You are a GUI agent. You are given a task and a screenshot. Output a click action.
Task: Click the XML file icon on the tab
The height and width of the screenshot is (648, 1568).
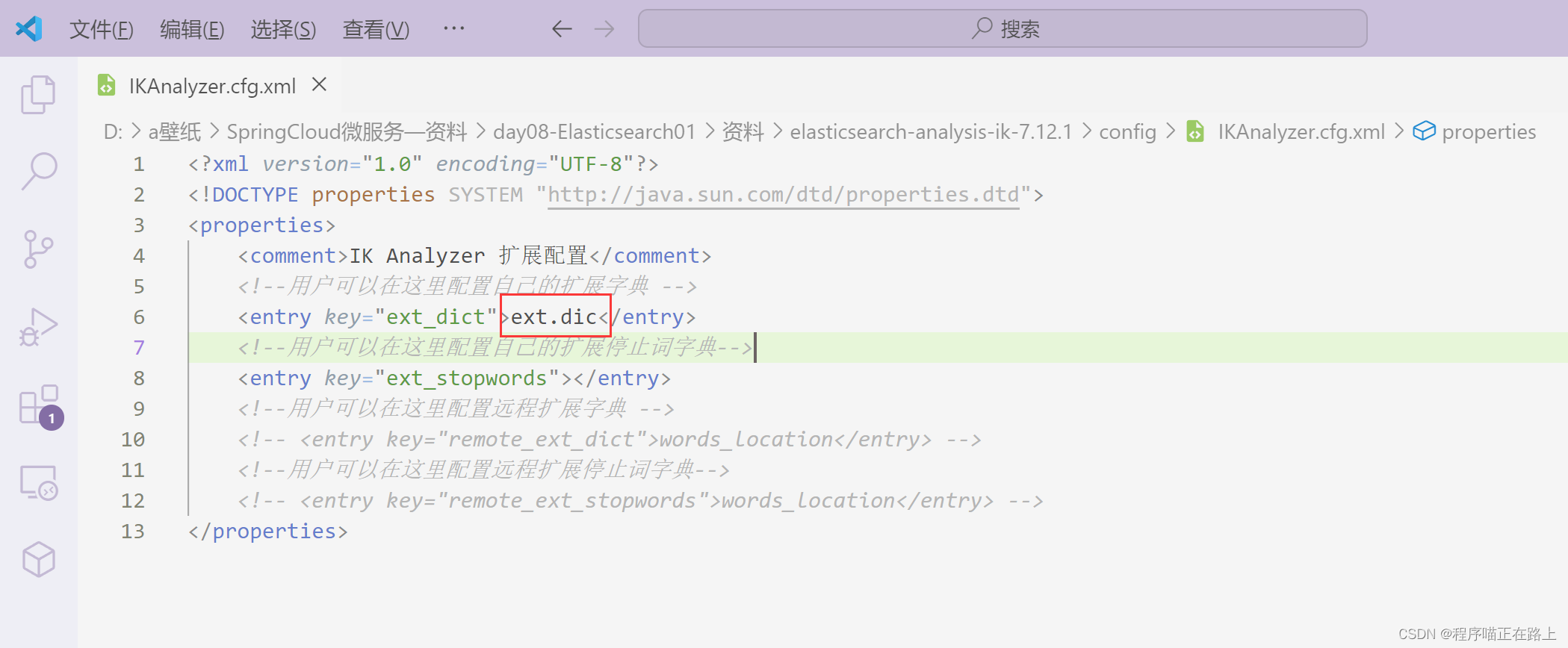tap(107, 86)
